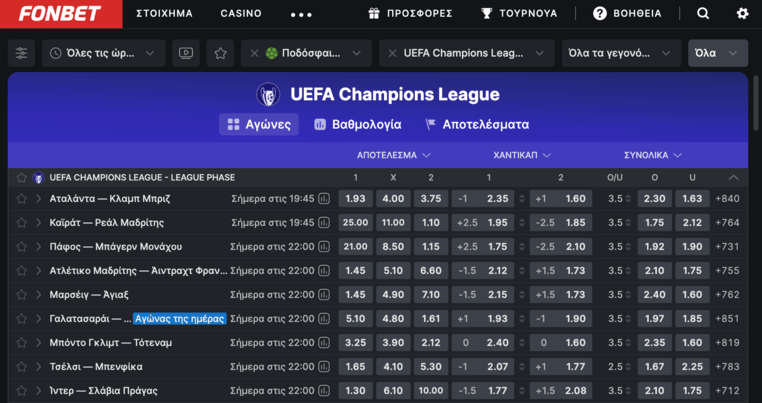Select odds 1.93 for Αταλάντα win
Screen dimensions: 762x403
point(355,198)
